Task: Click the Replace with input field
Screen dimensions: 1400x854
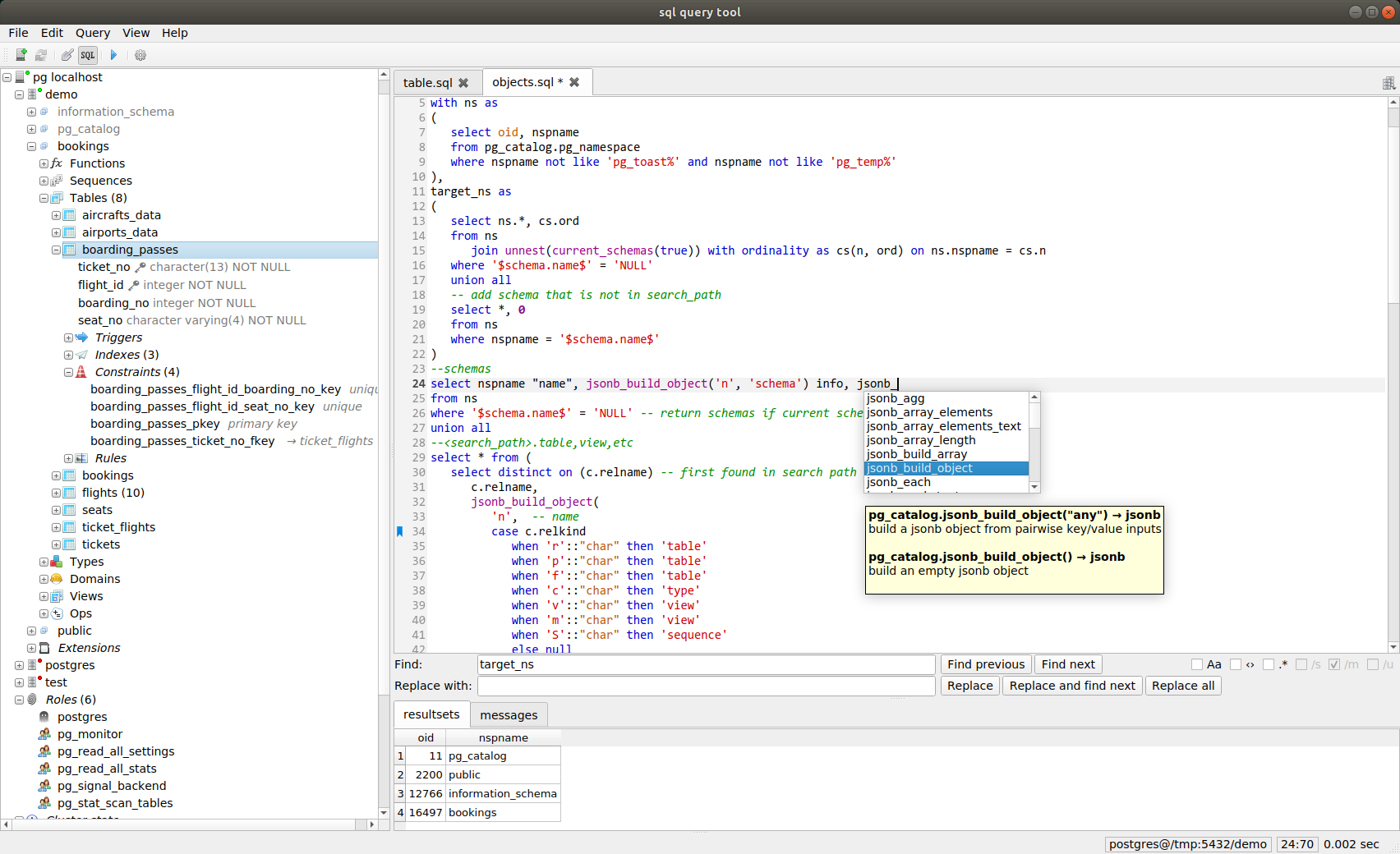Action: [707, 686]
